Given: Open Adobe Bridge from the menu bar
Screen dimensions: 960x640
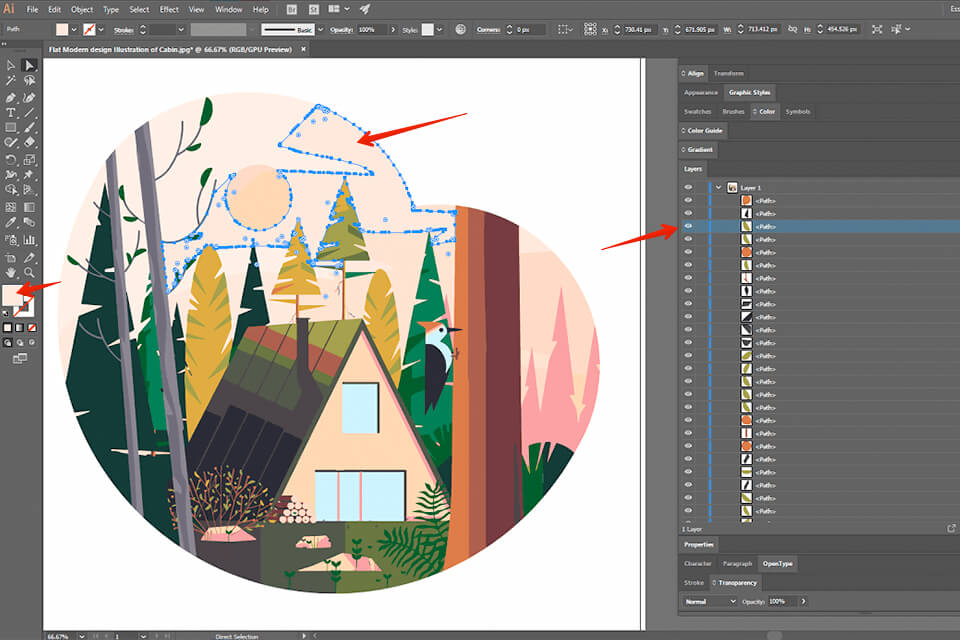Looking at the screenshot, I should (x=291, y=9).
